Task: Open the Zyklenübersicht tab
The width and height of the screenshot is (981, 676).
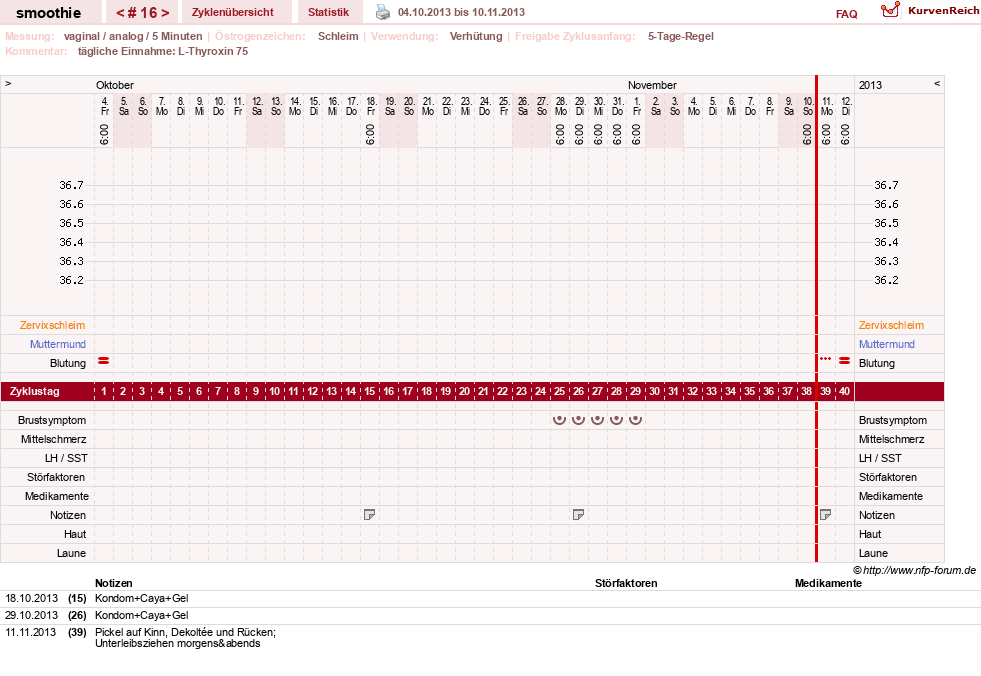Action: tap(233, 12)
